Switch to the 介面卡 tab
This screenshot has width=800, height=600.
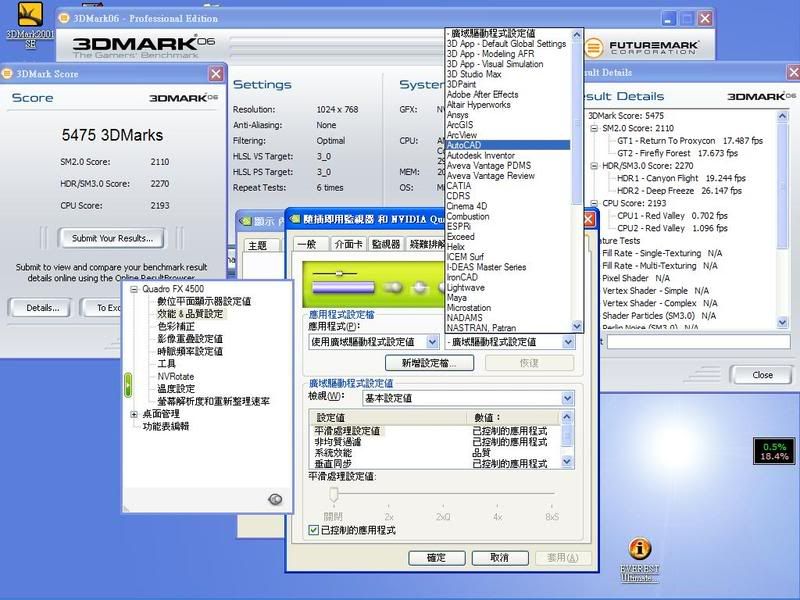(348, 244)
